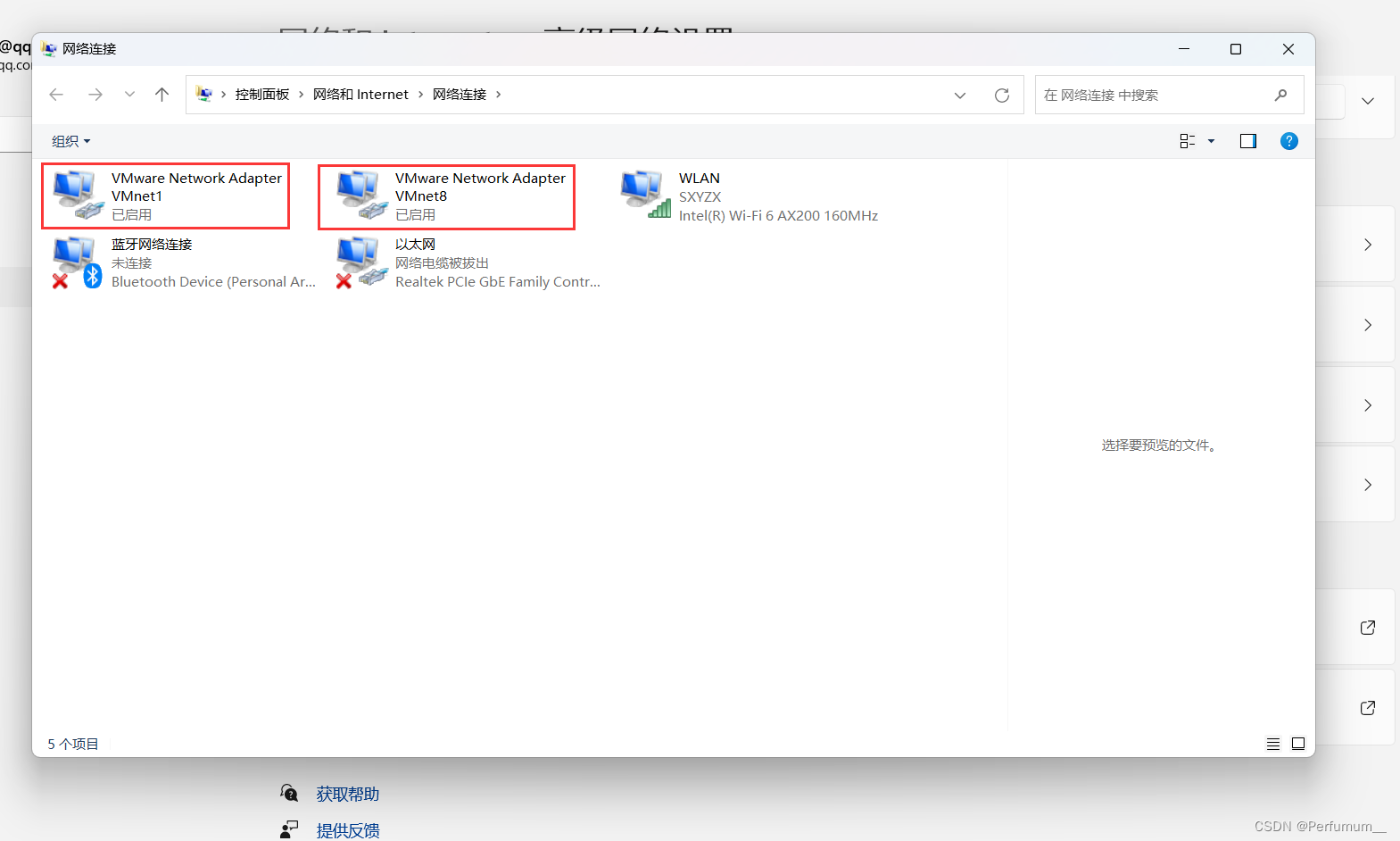1400x841 pixels.
Task: Click the 获取帮助 link in Settings window
Action: click(348, 794)
